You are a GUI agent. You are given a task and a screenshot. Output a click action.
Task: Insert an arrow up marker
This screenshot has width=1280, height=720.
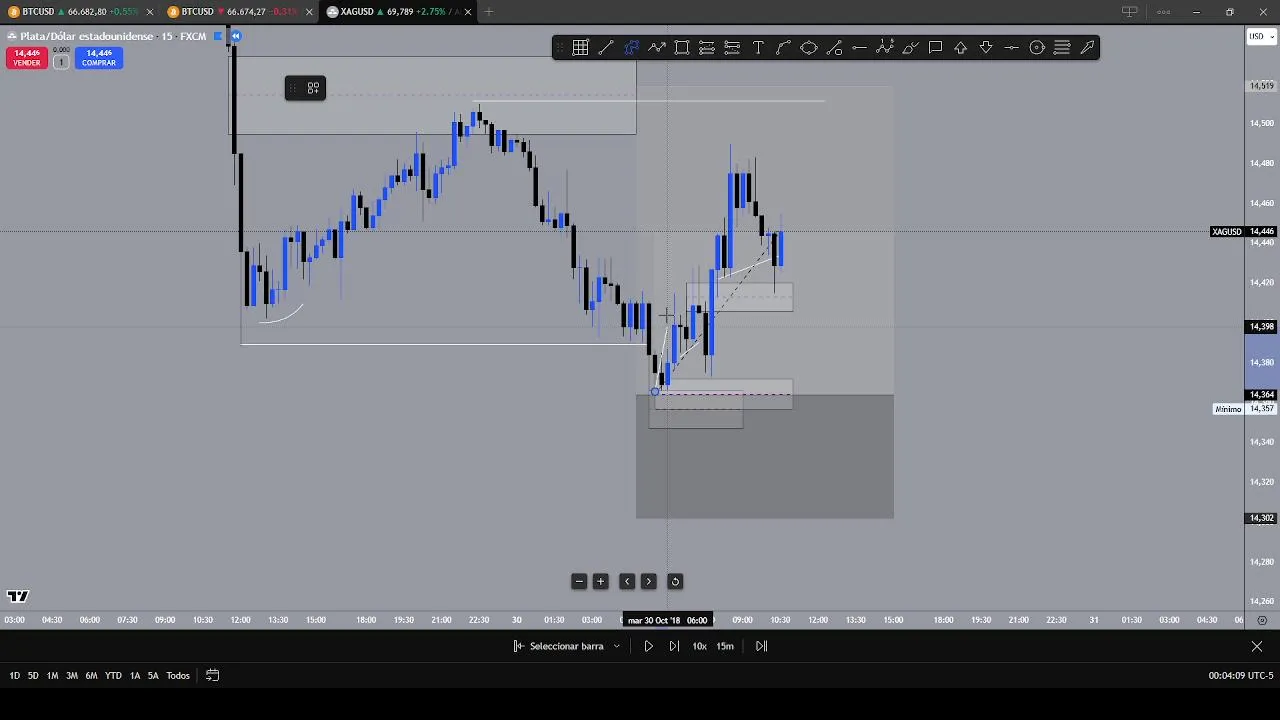point(961,48)
